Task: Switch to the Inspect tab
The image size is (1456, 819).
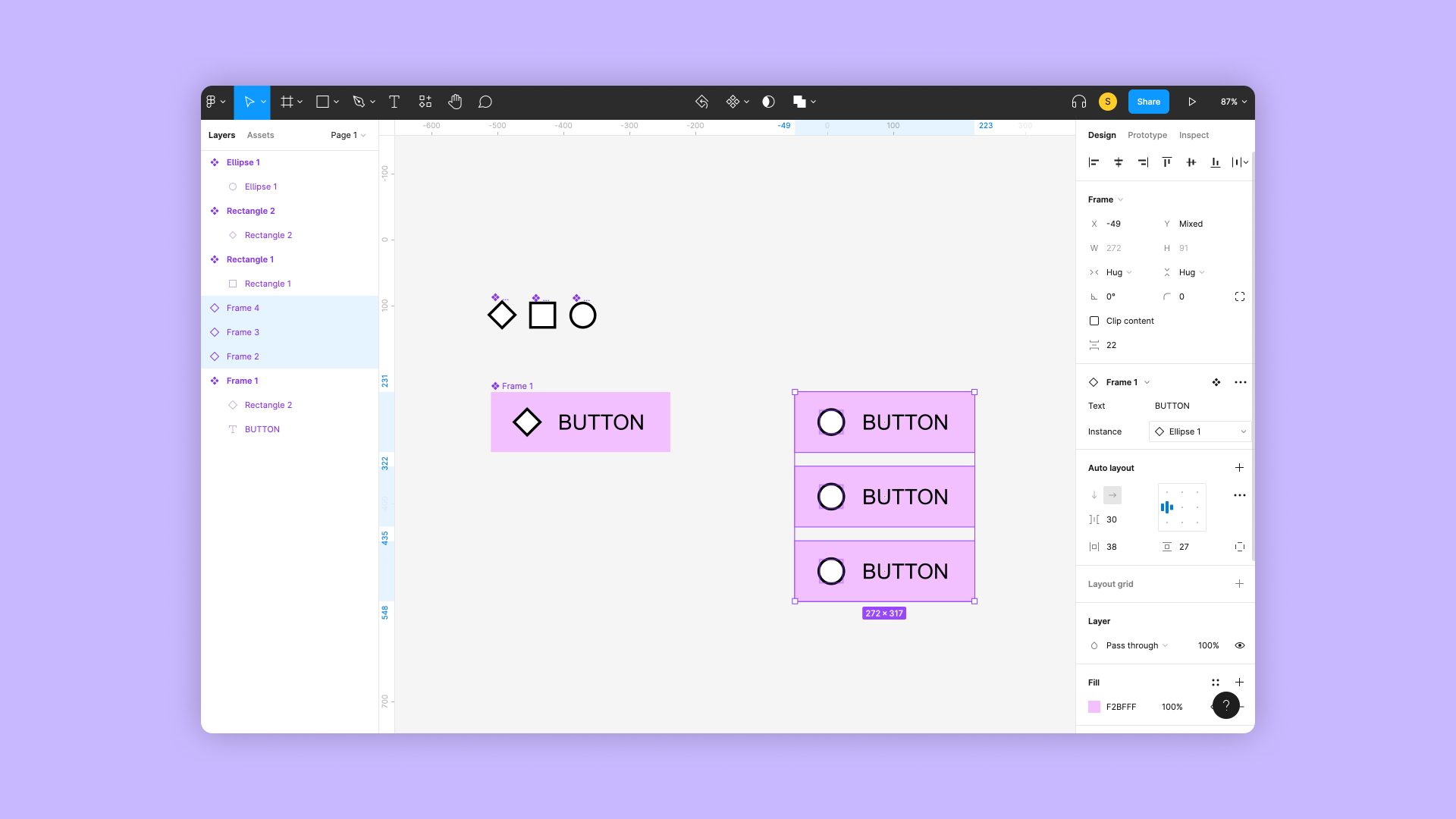Action: 1194,135
